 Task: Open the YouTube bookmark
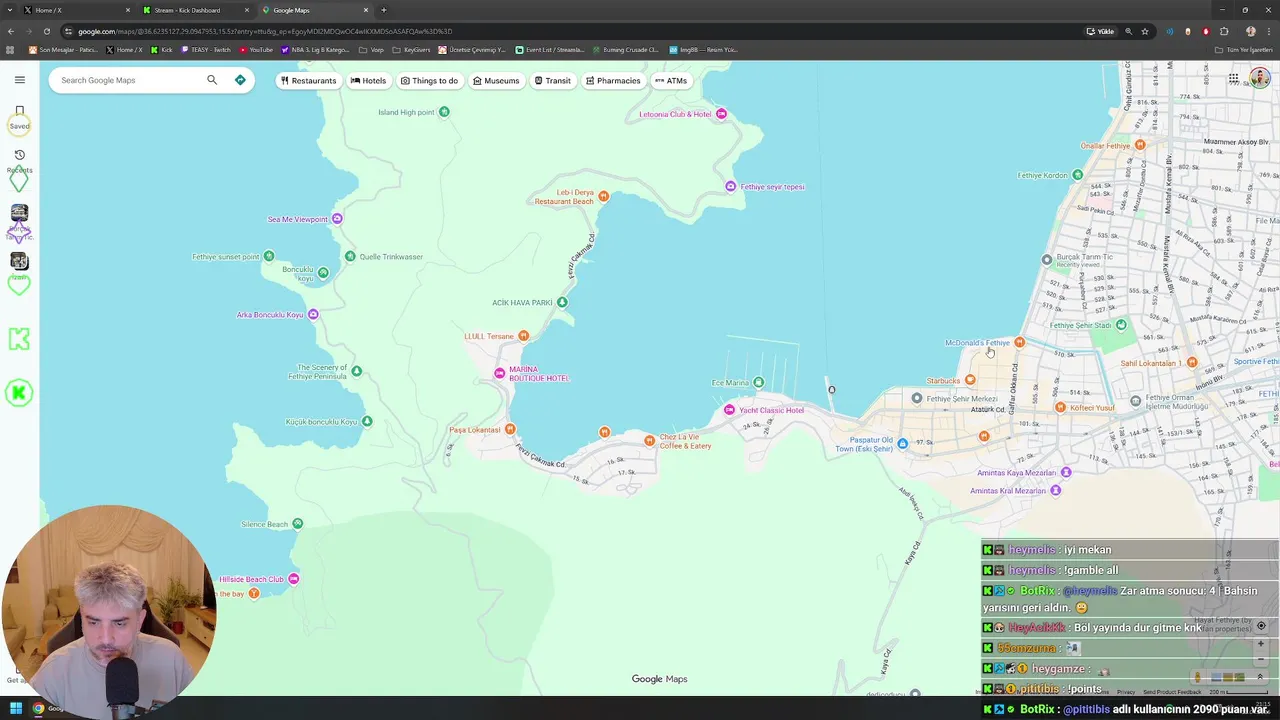coord(256,49)
